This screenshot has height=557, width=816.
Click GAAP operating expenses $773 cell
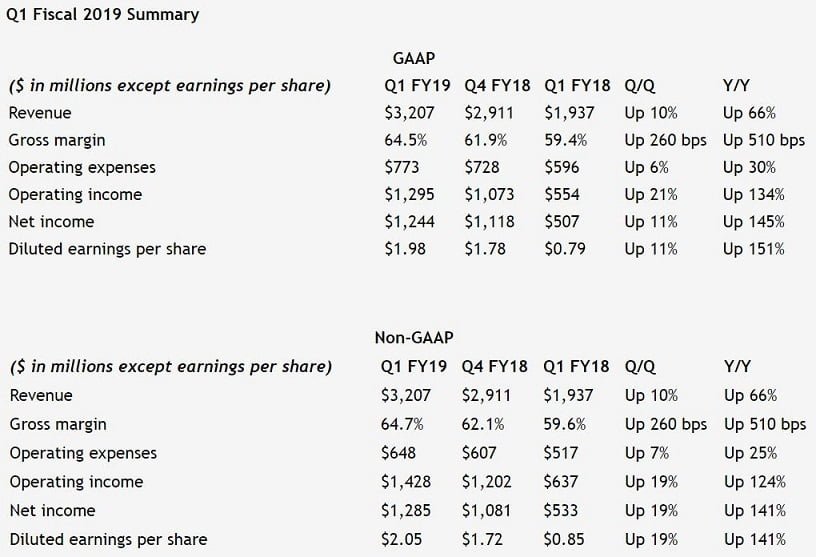pos(402,167)
